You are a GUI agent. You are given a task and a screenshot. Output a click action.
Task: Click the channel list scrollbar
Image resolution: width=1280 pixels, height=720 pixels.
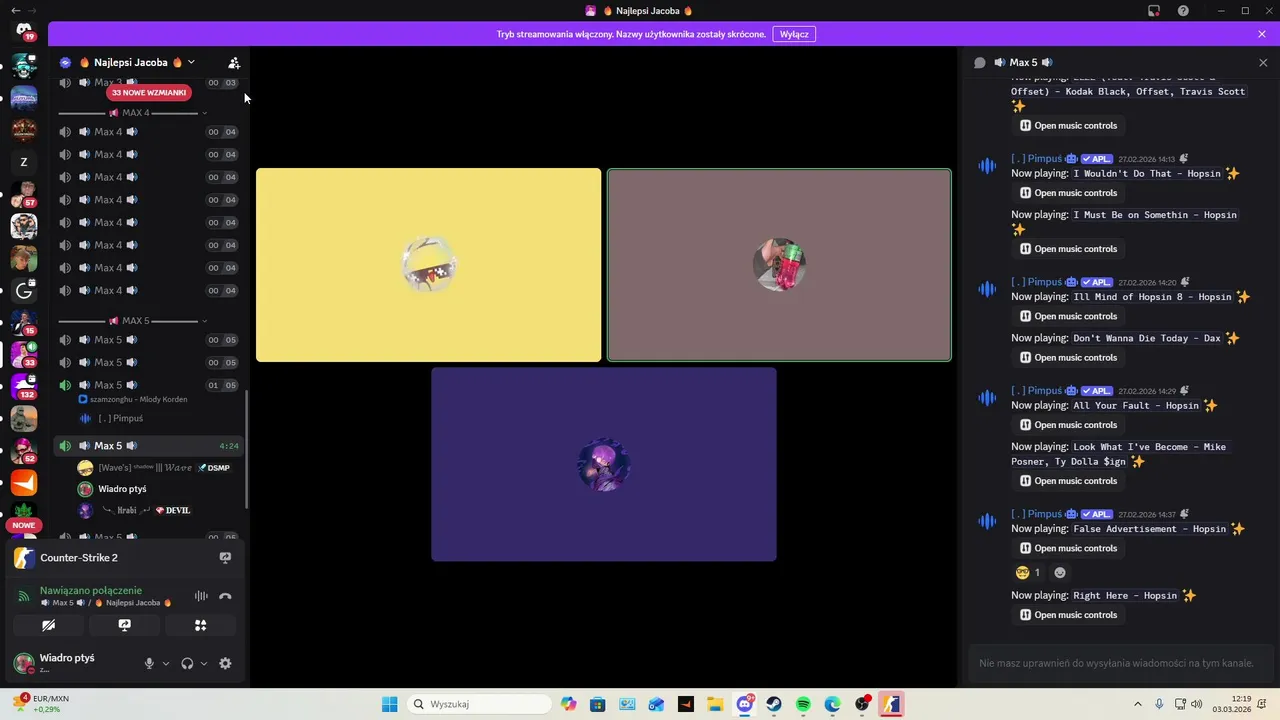(247, 450)
